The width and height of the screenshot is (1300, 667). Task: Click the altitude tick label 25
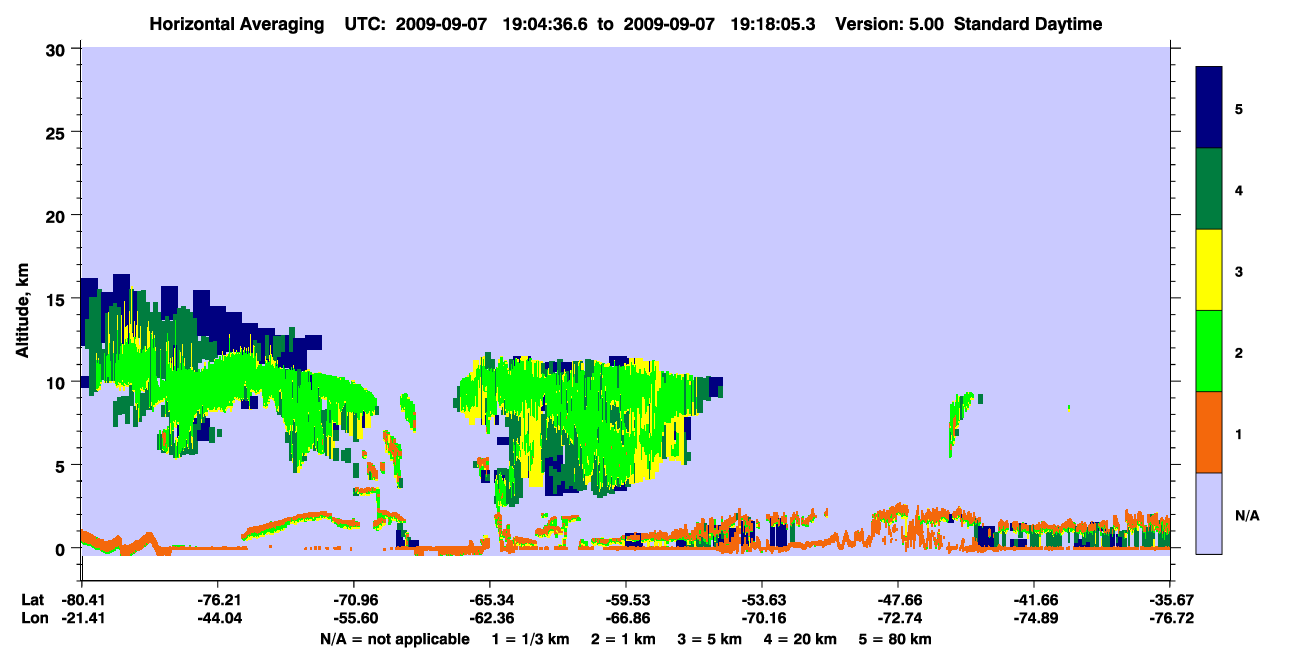(57, 132)
